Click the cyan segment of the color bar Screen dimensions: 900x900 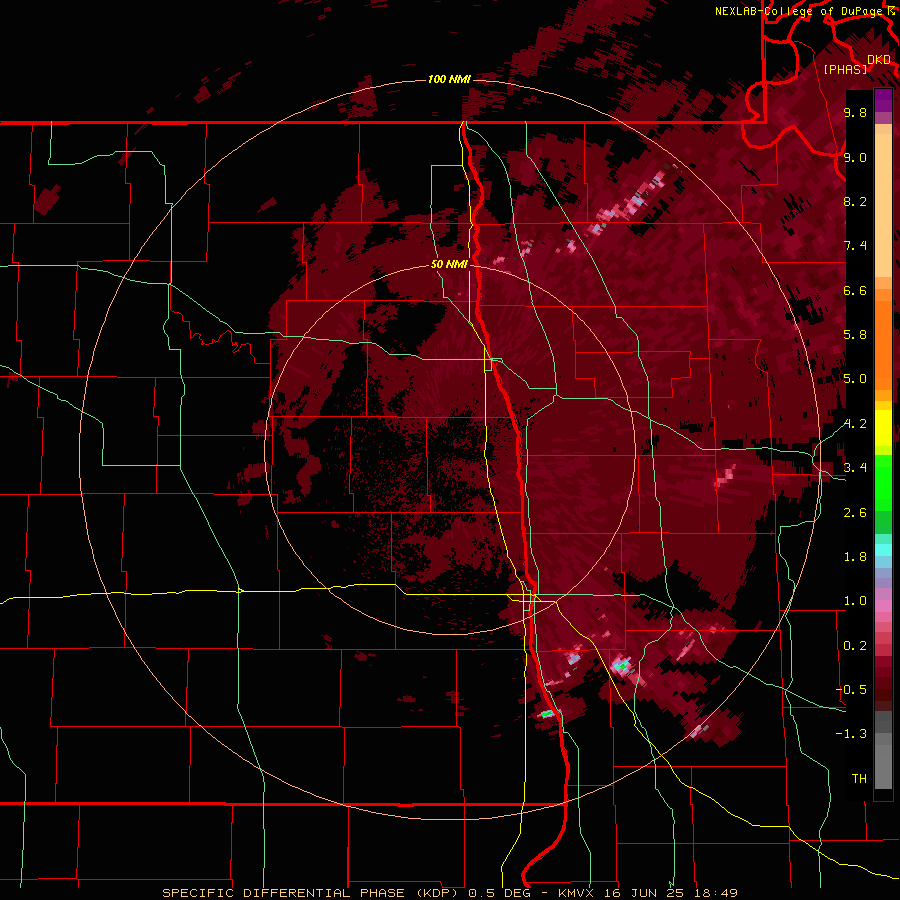click(x=883, y=549)
